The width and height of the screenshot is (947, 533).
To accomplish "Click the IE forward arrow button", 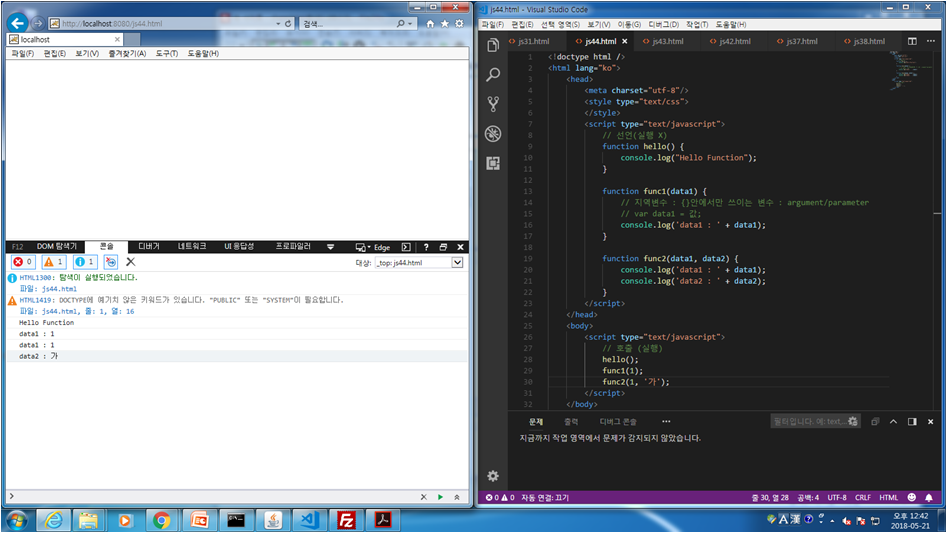I will [38, 23].
